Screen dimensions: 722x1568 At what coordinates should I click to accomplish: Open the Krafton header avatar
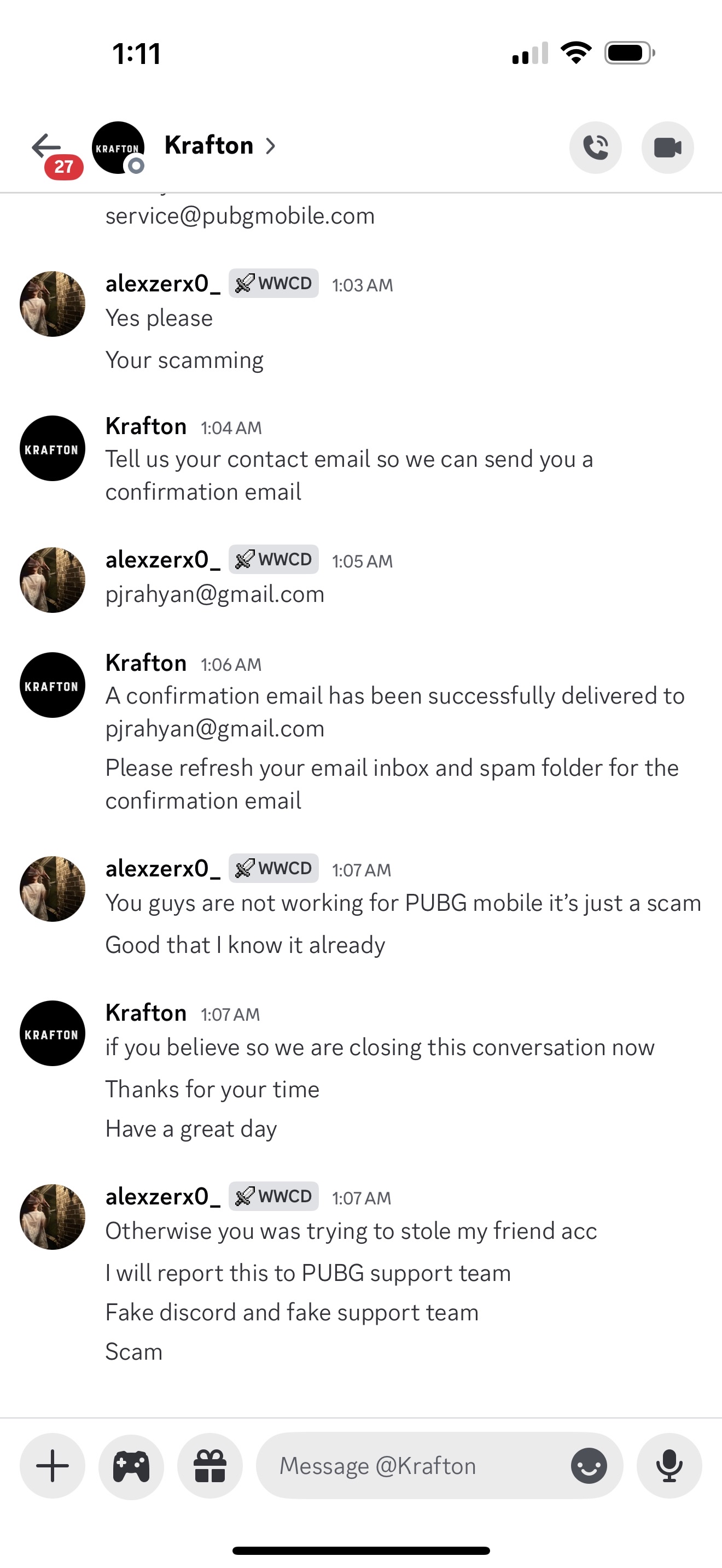tap(118, 147)
